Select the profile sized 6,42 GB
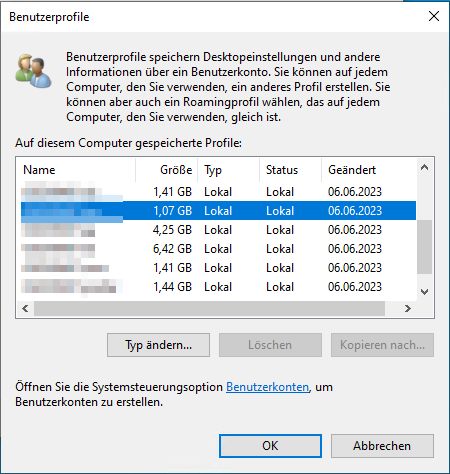This screenshot has height=474, width=450. 218,249
